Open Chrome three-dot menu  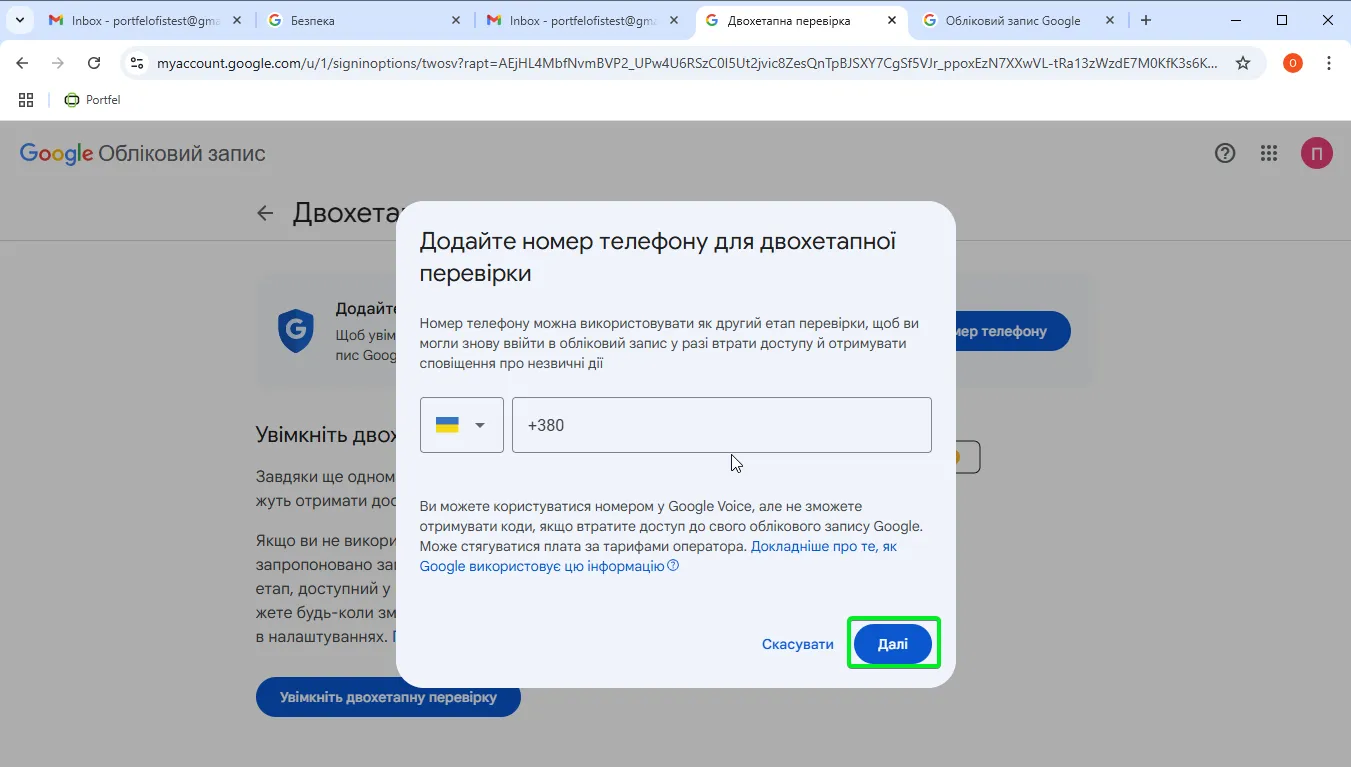point(1329,63)
